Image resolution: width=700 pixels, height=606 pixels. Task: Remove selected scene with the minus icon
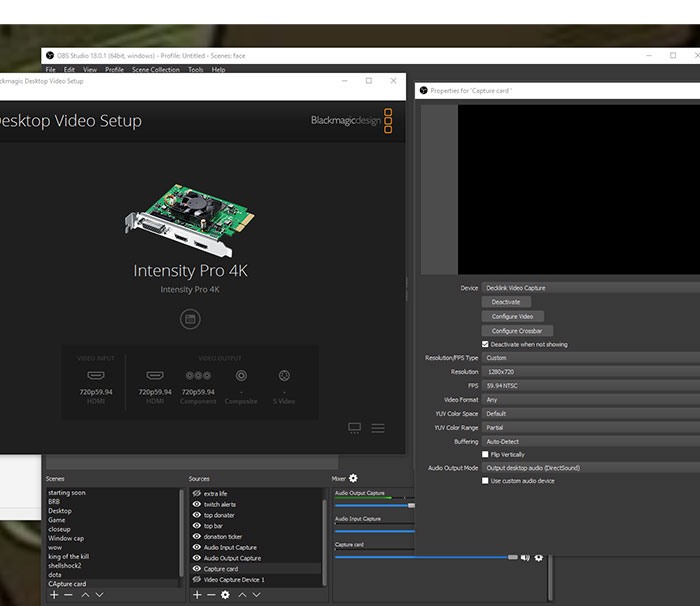point(68,595)
